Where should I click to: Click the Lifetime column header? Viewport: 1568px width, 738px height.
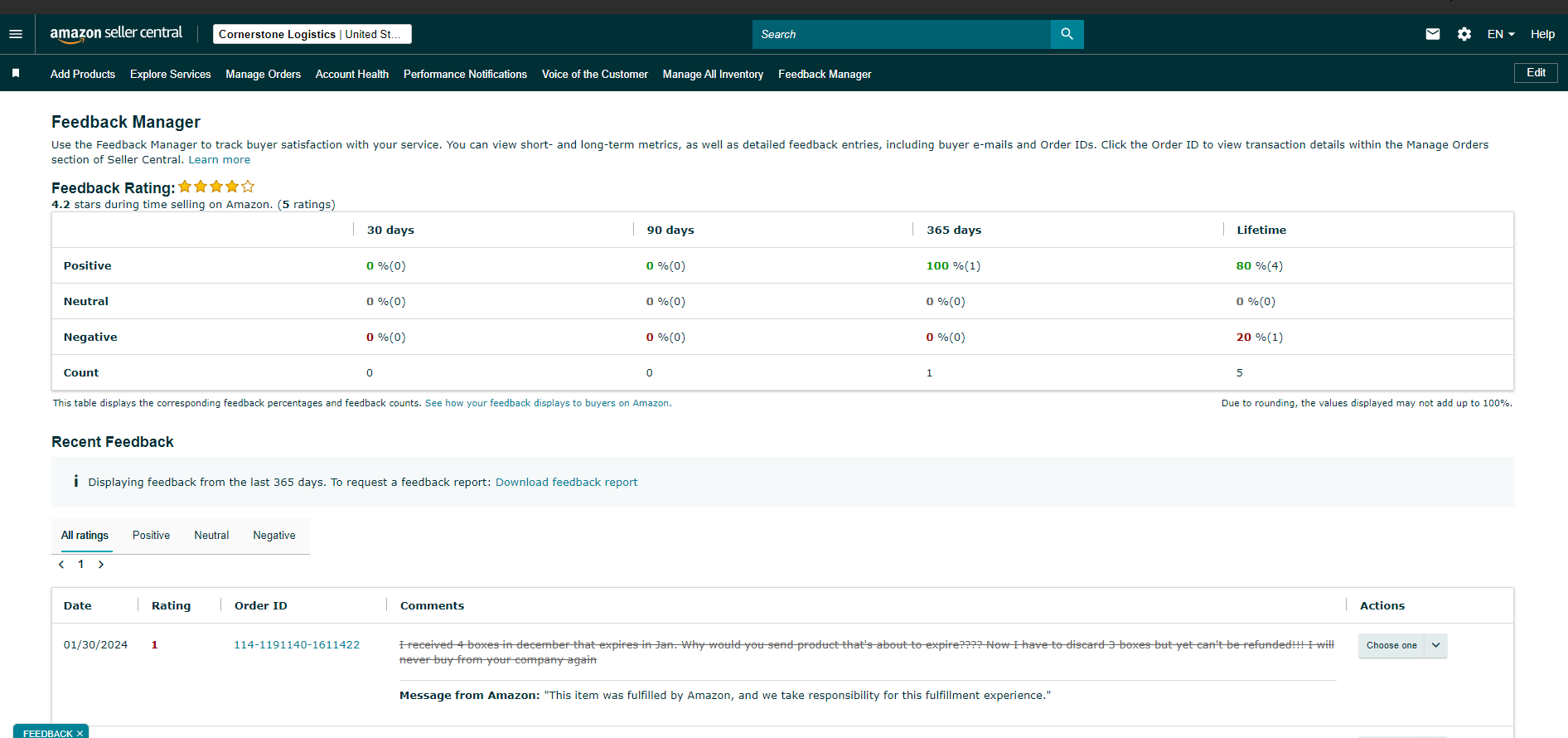pos(1261,231)
